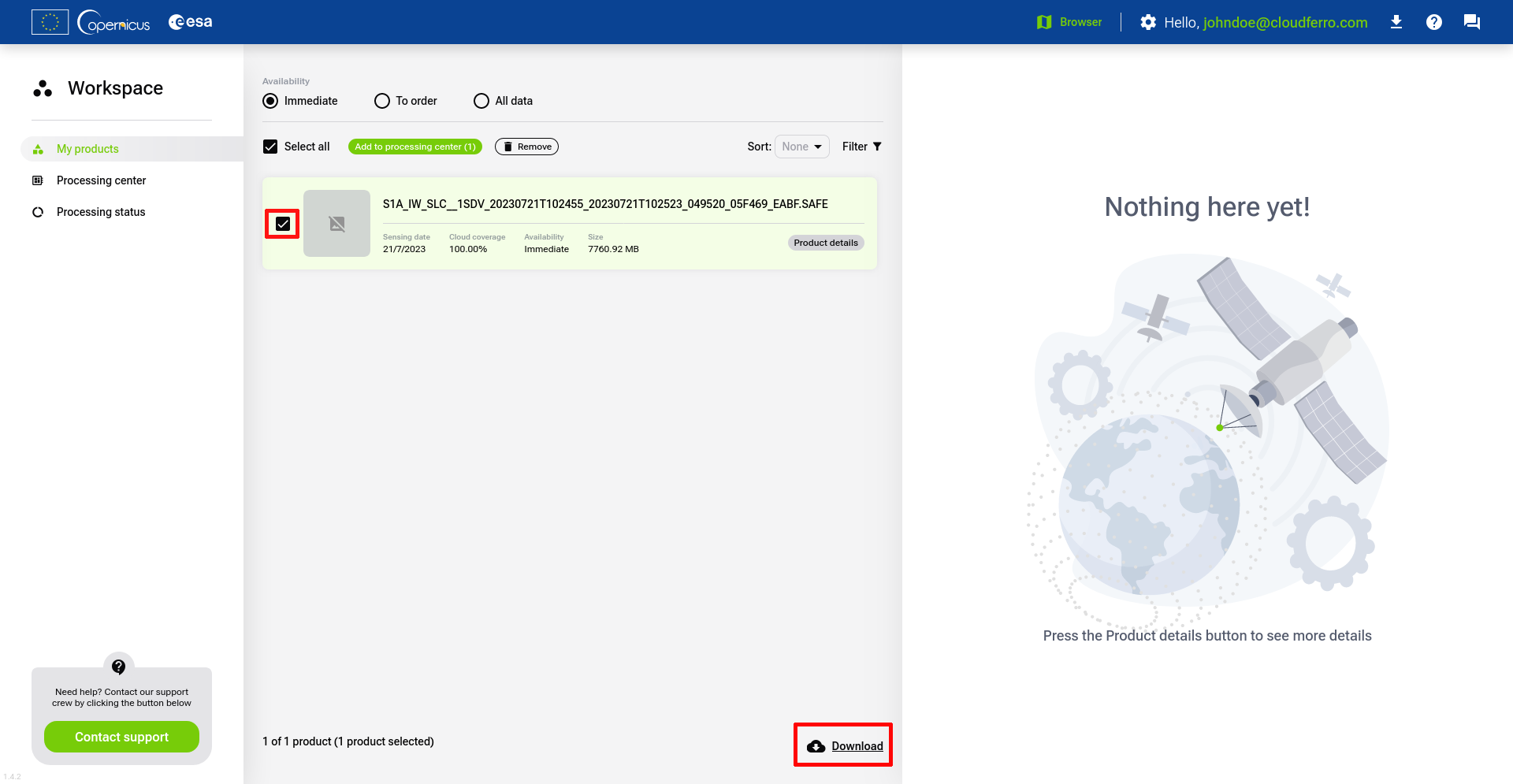Open the chat messages icon in header

(x=1471, y=22)
